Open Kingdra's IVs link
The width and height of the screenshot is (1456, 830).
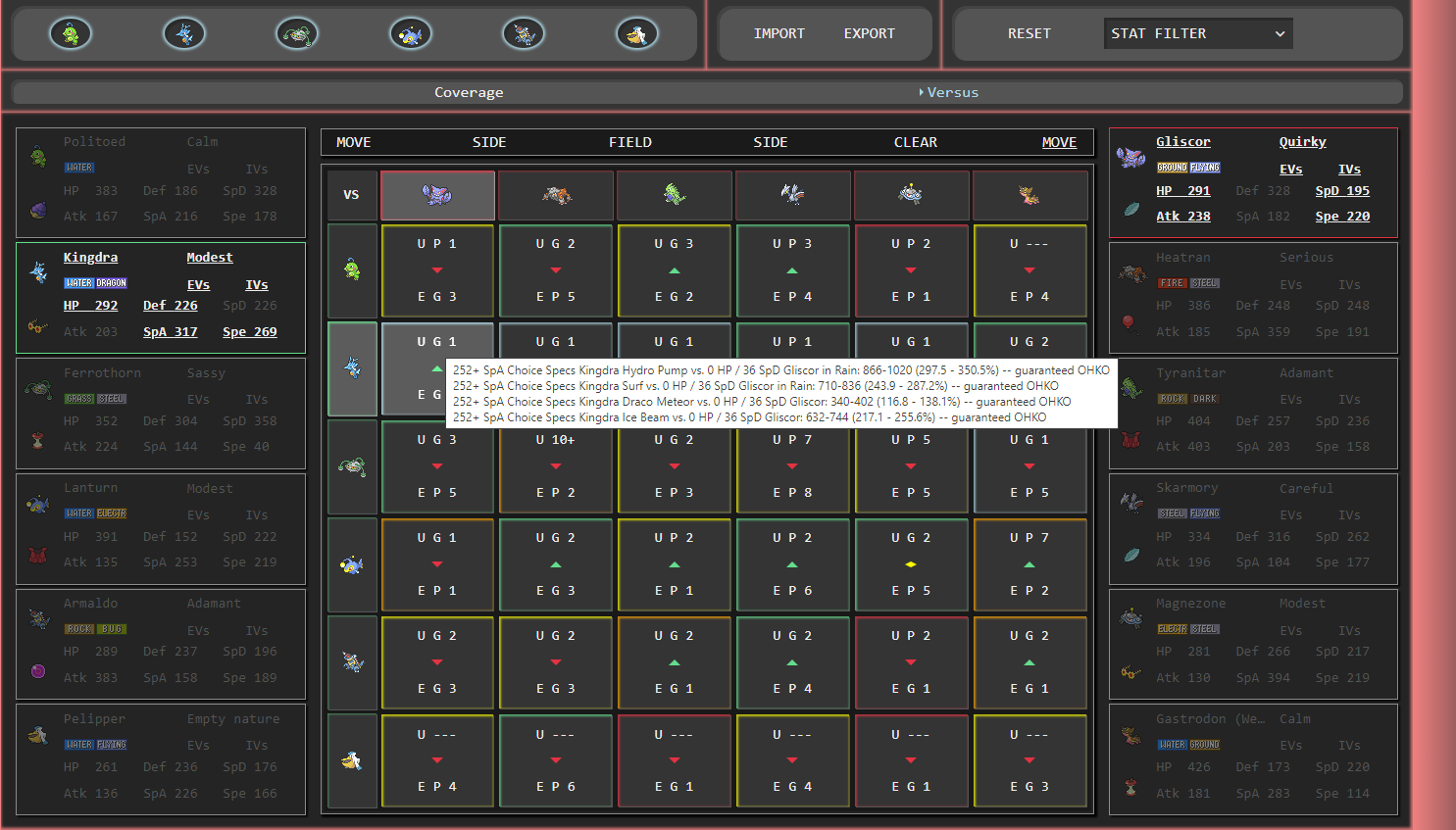coord(257,285)
